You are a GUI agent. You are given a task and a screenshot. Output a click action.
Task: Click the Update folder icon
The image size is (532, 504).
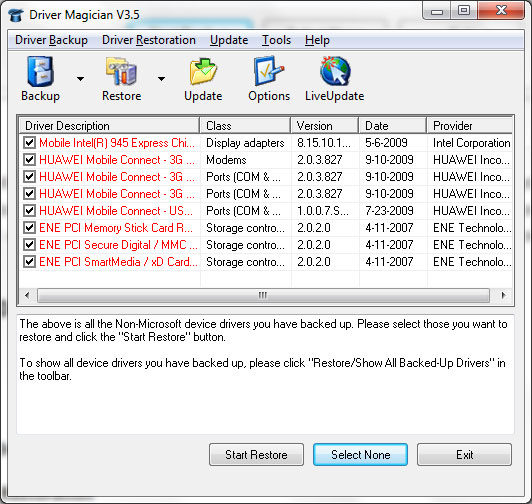tap(203, 79)
